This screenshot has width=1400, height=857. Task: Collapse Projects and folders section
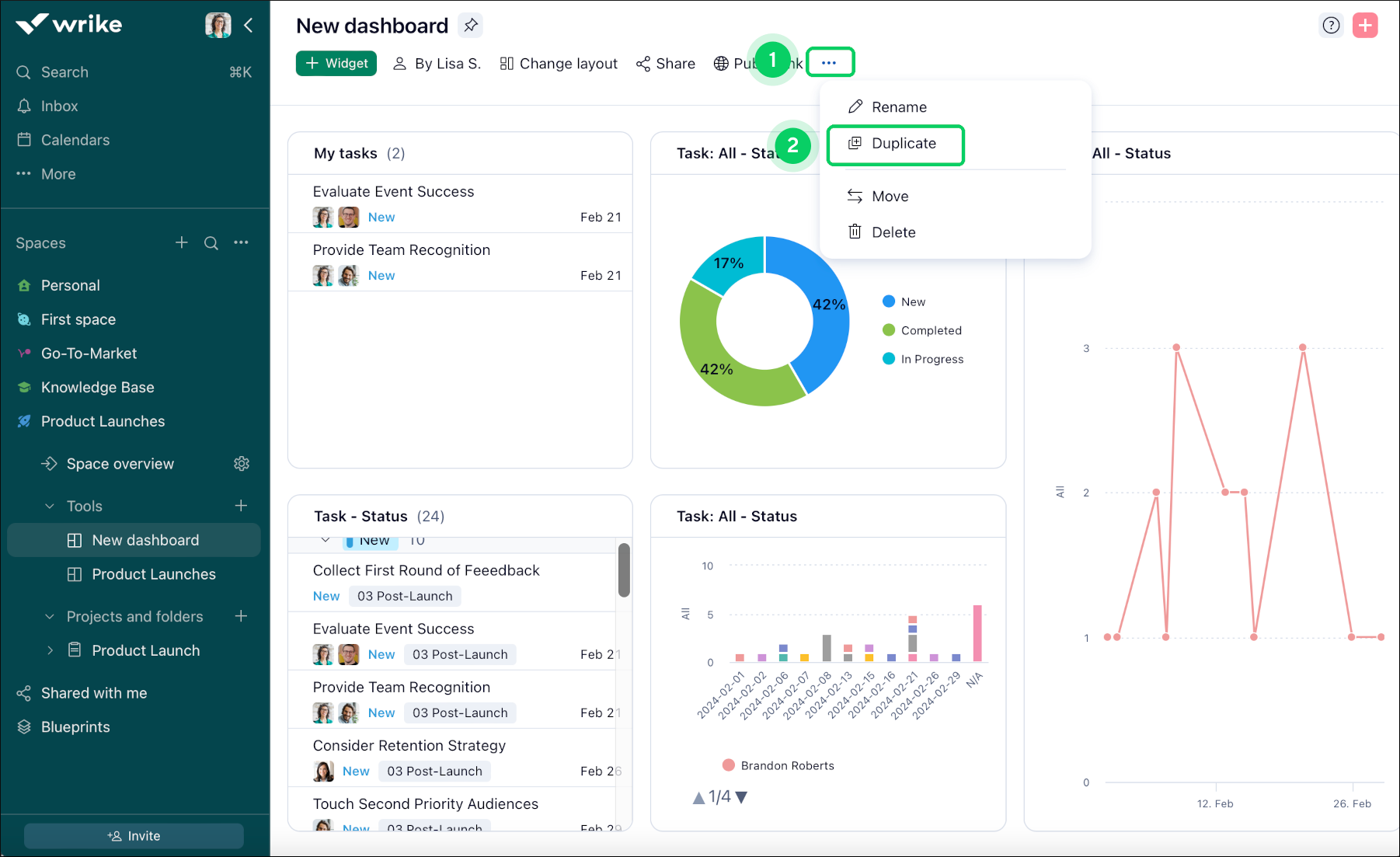pos(49,616)
